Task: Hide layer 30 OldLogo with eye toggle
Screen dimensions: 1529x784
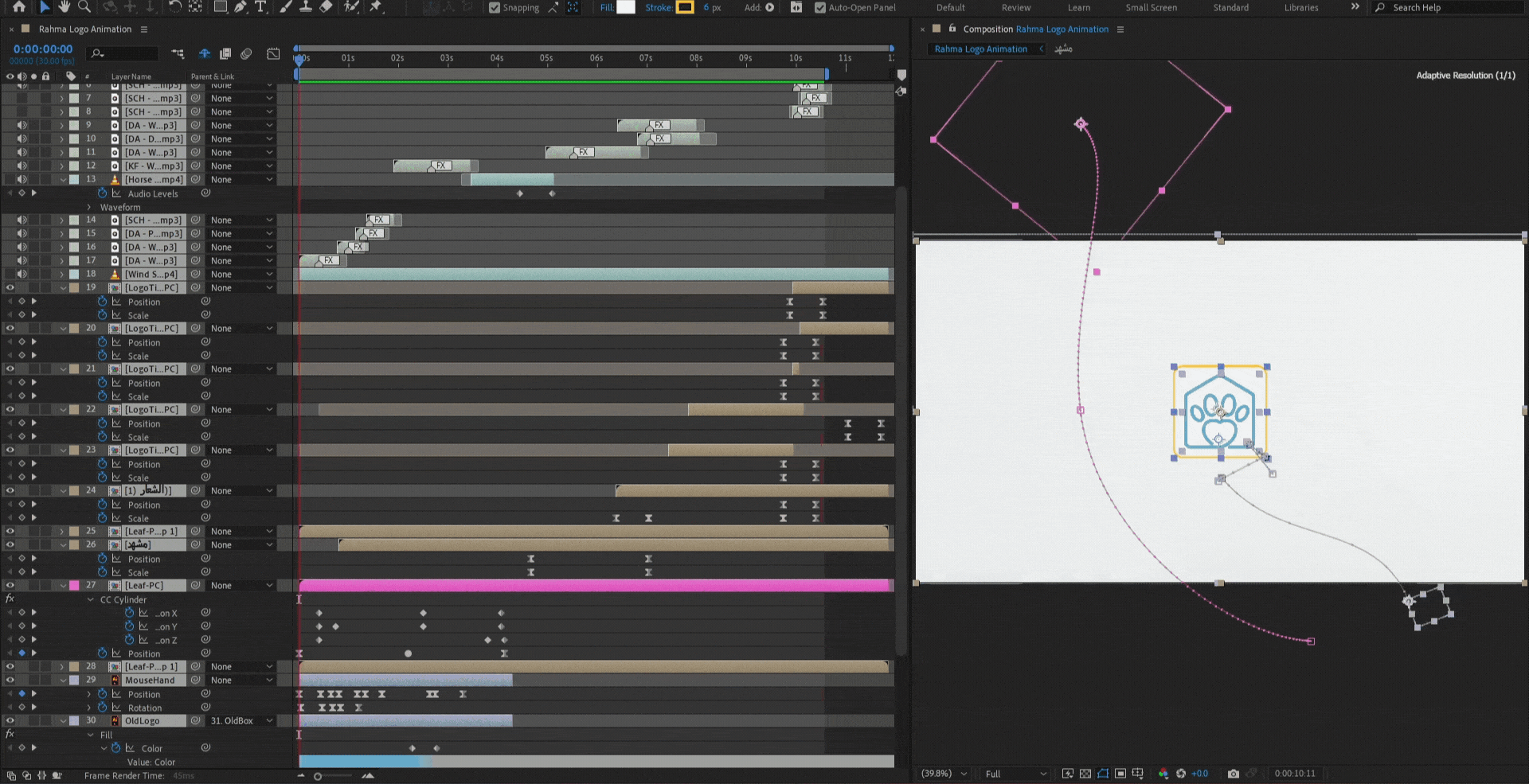Action: [x=10, y=720]
